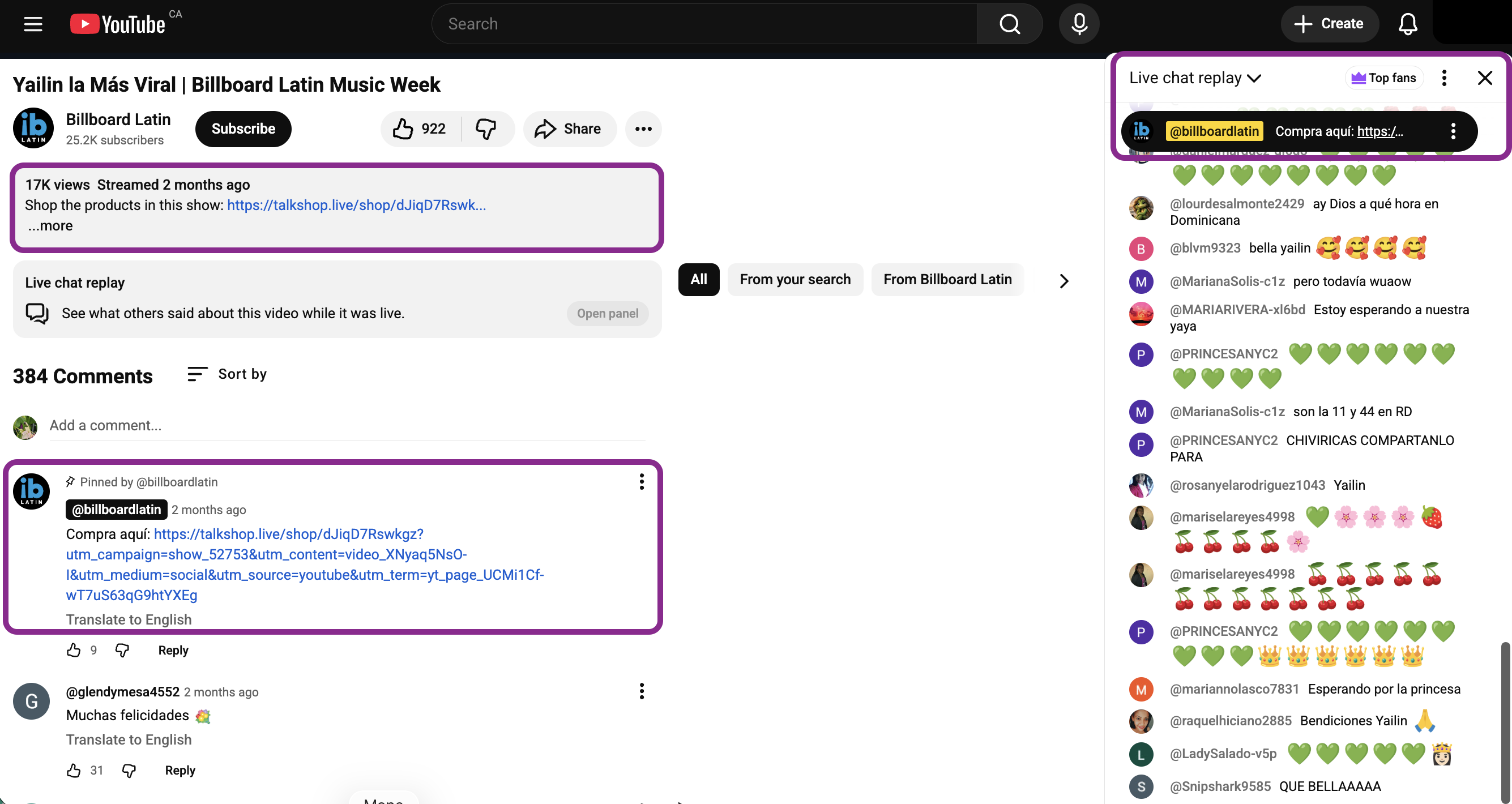Open @billboardlatin pinned comment author badge
The height and width of the screenshot is (804, 1512).
coord(116,510)
